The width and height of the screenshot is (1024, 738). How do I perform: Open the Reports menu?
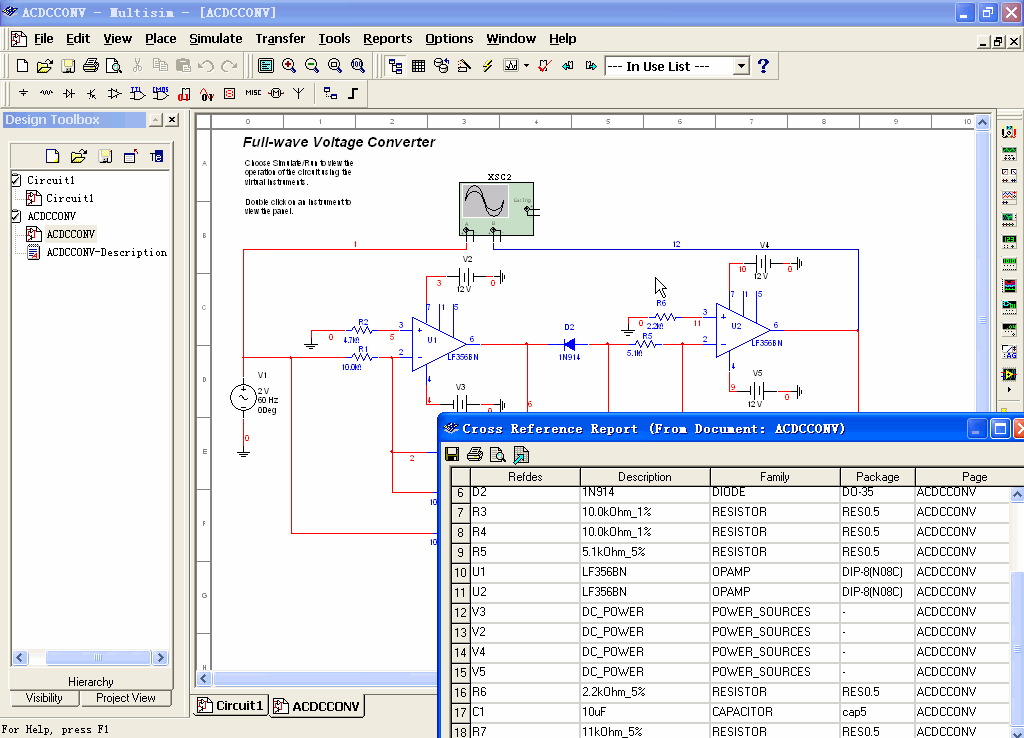pyautogui.click(x=387, y=39)
